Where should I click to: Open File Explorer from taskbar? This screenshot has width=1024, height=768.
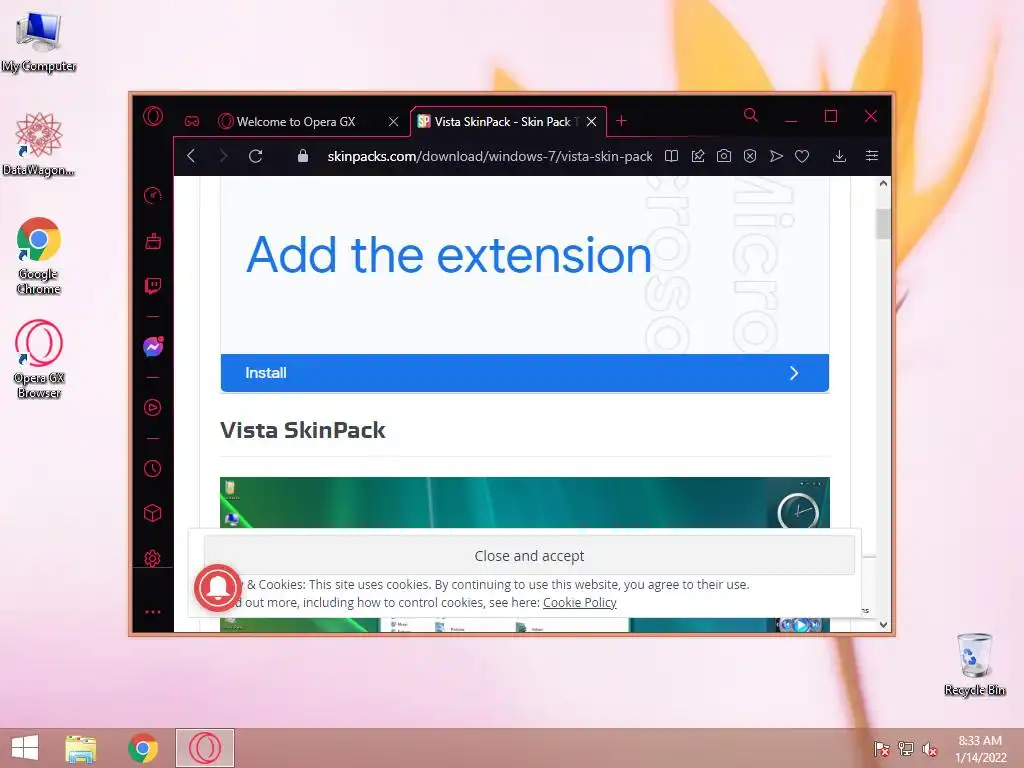81,748
